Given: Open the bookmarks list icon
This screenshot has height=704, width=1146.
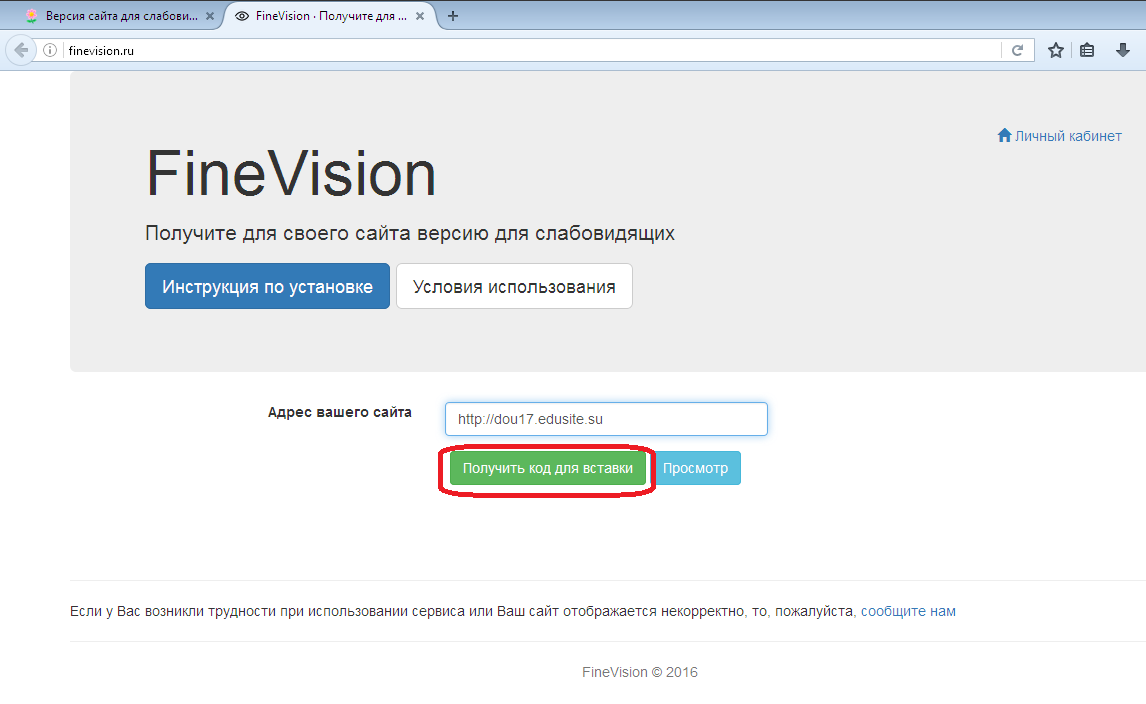Looking at the screenshot, I should point(1087,50).
